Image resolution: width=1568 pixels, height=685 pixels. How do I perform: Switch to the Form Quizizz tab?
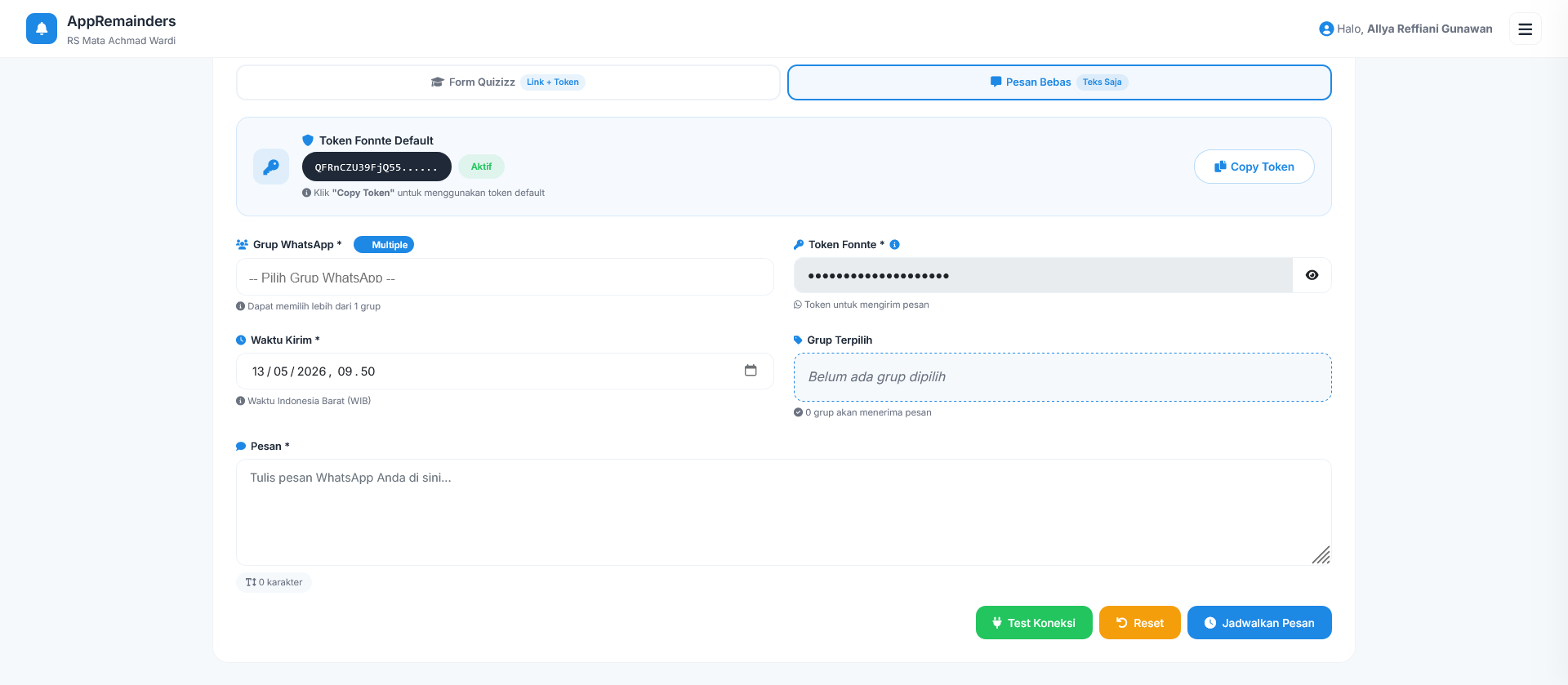(x=508, y=82)
